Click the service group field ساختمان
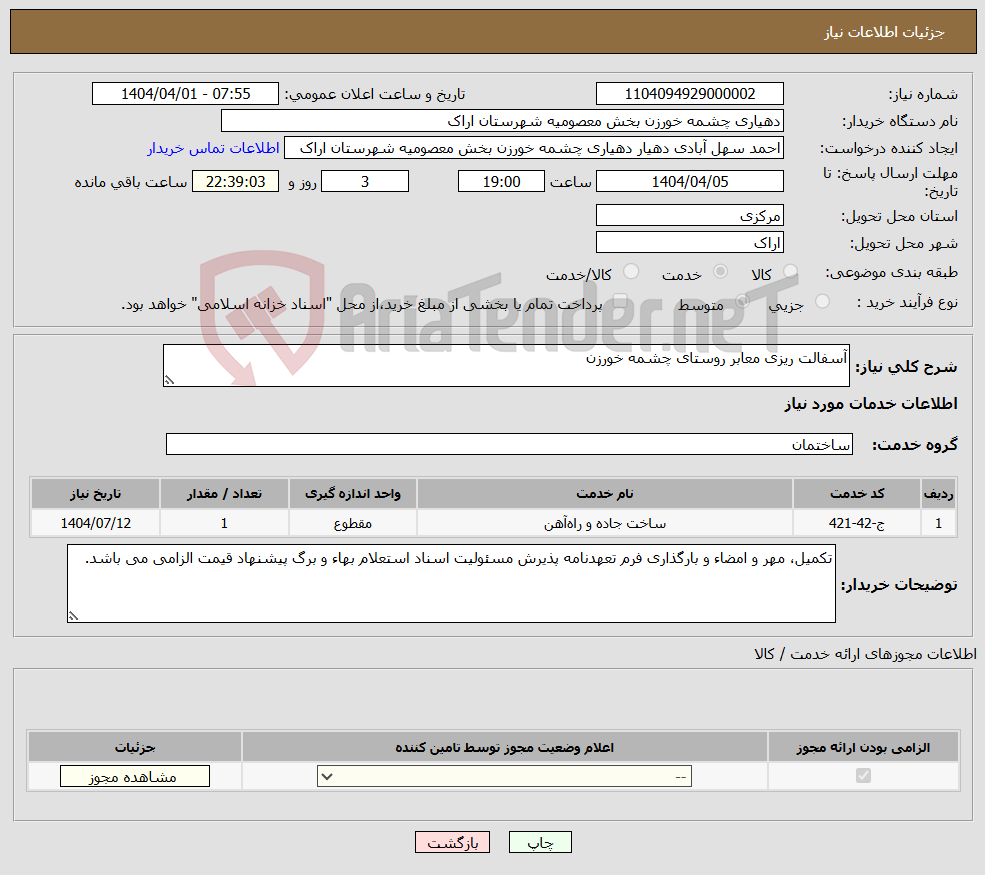985x875 pixels. (x=509, y=444)
